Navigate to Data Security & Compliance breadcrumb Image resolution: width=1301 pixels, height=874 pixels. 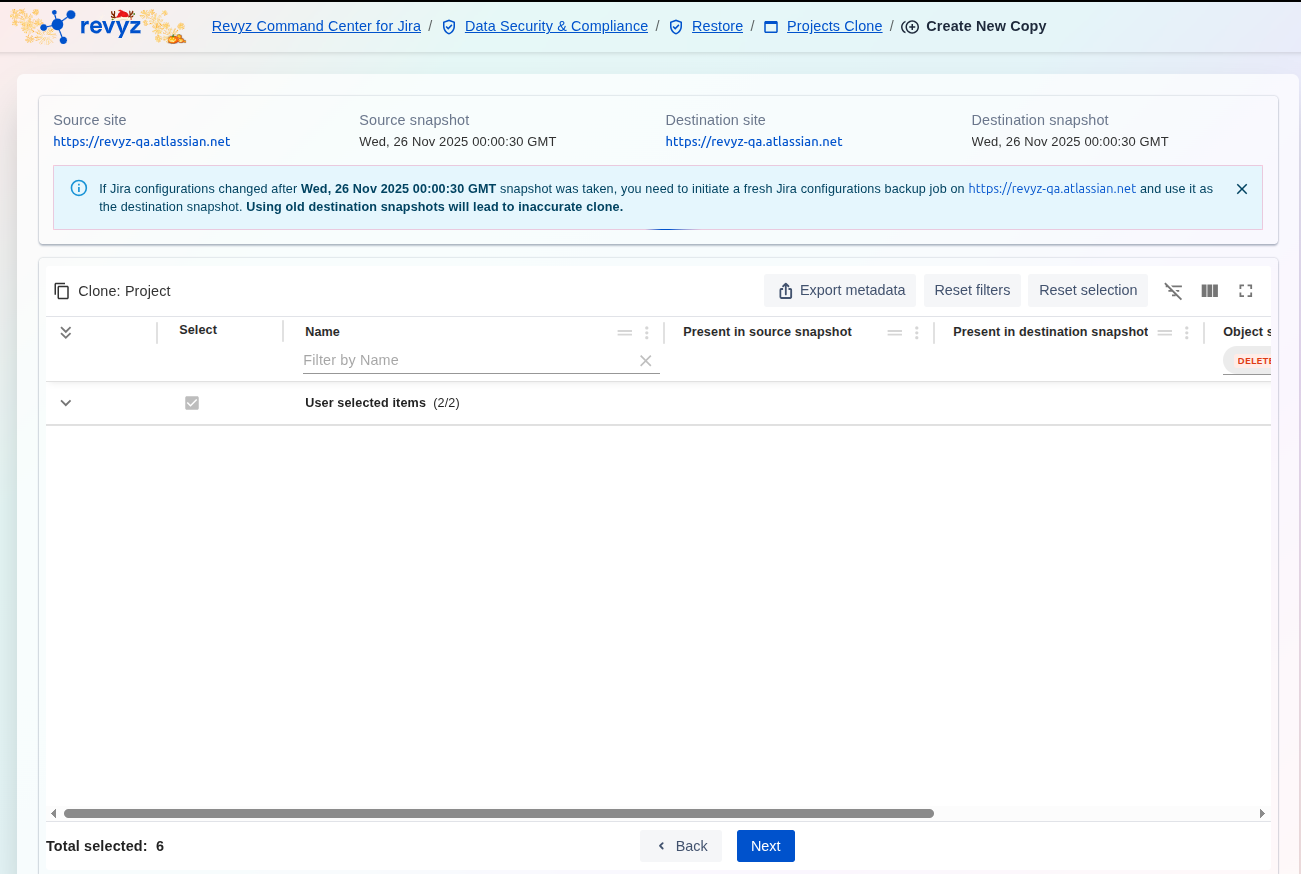556,26
